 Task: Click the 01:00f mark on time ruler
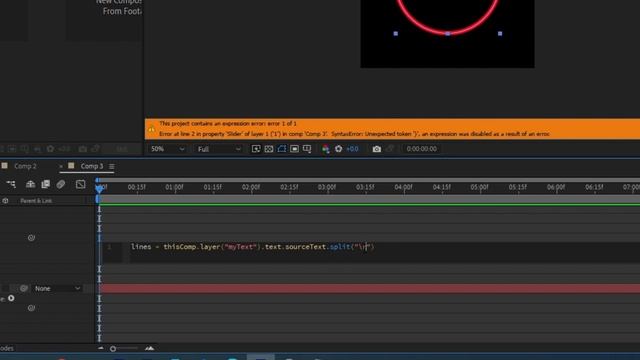point(174,187)
